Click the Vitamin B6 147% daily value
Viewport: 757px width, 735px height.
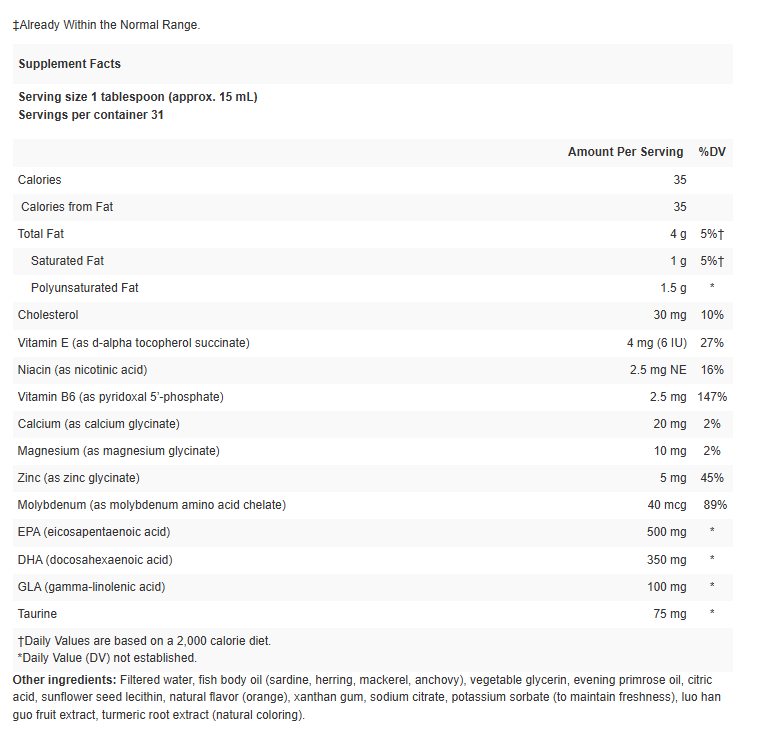tap(712, 397)
